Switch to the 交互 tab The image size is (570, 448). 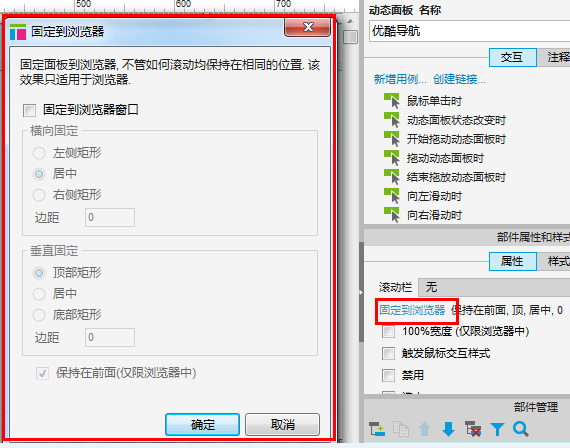point(513,57)
